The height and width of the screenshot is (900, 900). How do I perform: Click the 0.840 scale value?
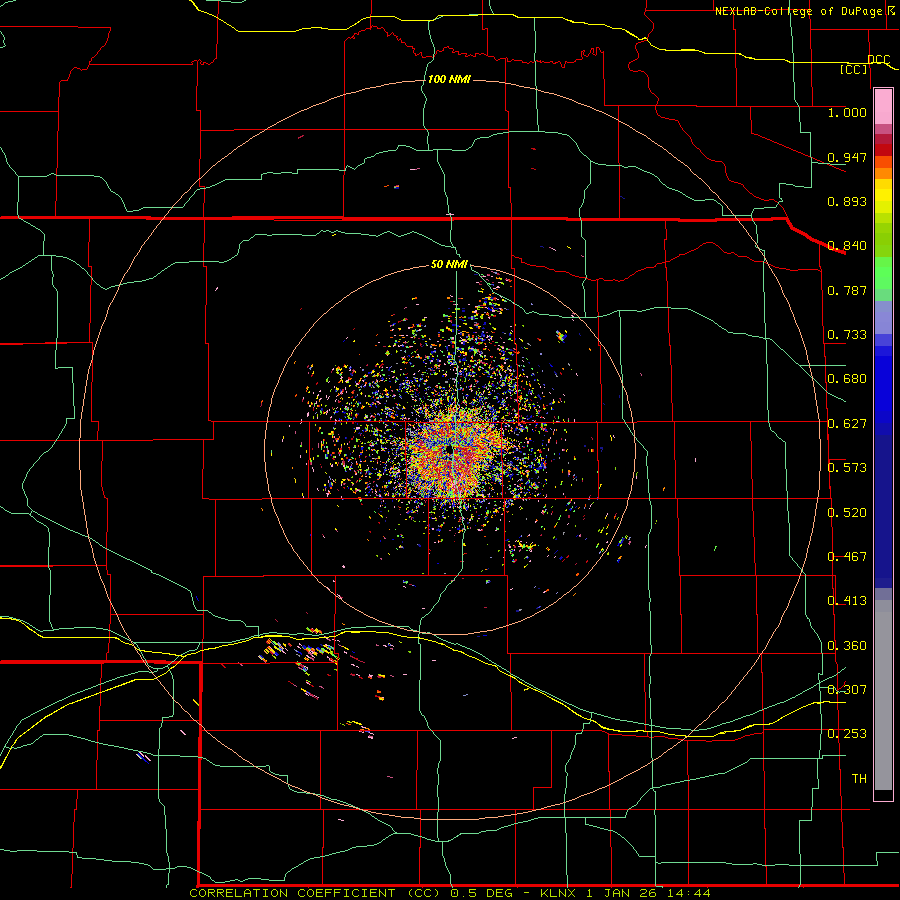tap(847, 246)
